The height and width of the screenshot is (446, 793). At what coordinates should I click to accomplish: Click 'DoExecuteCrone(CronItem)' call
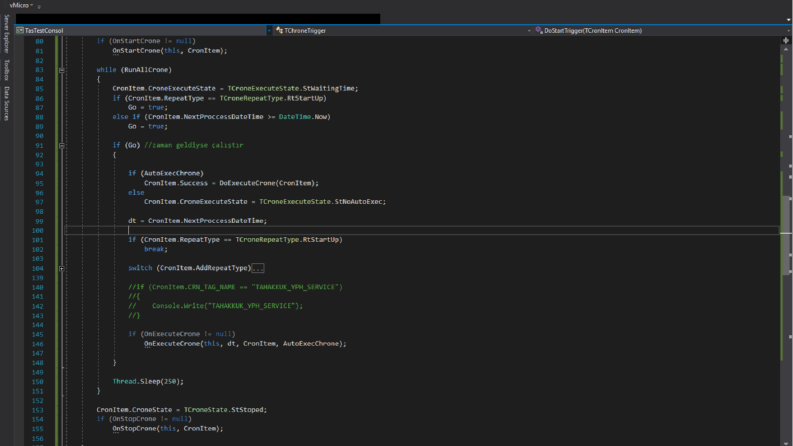267,183
